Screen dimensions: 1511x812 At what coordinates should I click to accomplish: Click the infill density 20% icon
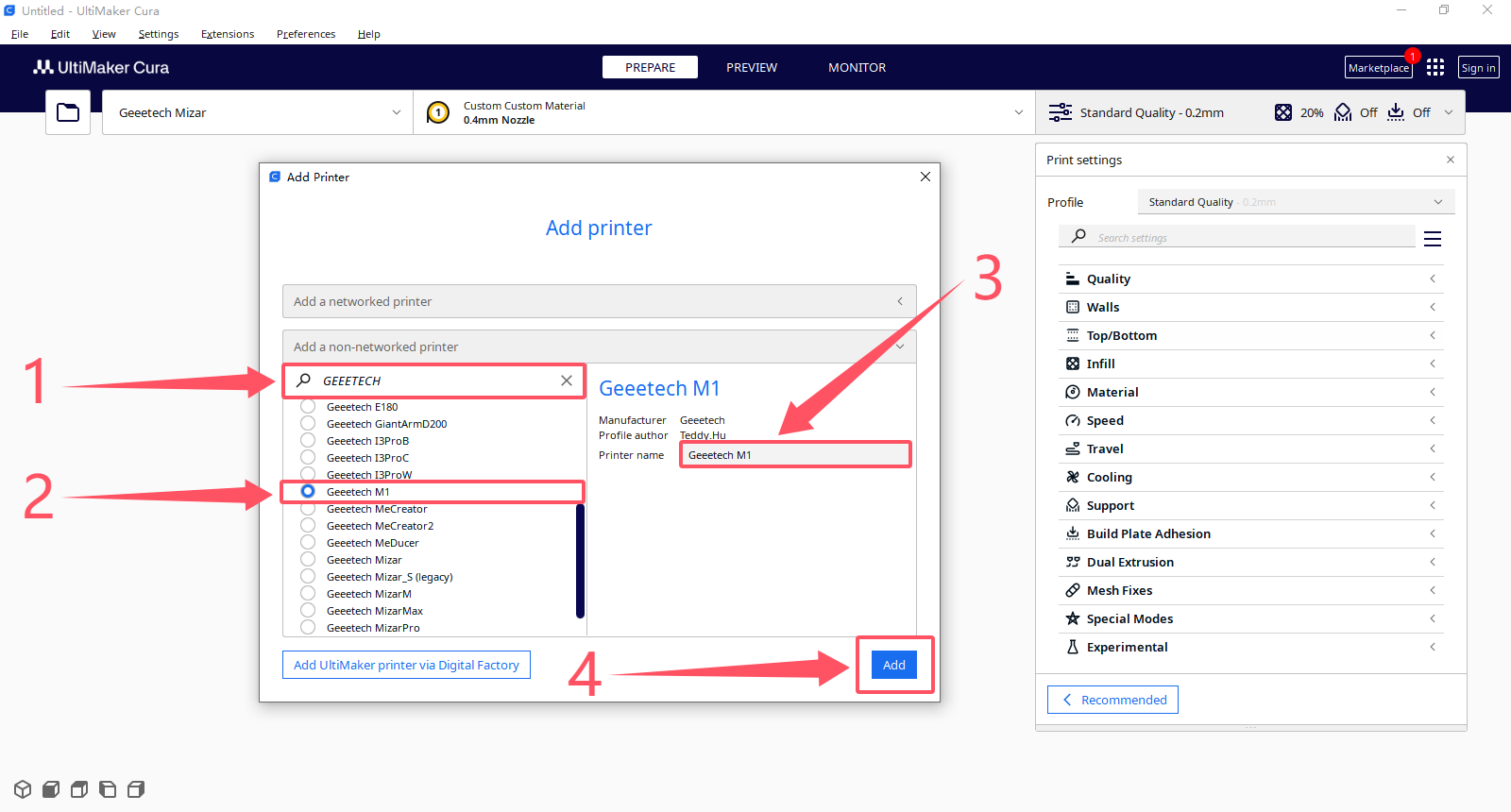click(x=1283, y=112)
